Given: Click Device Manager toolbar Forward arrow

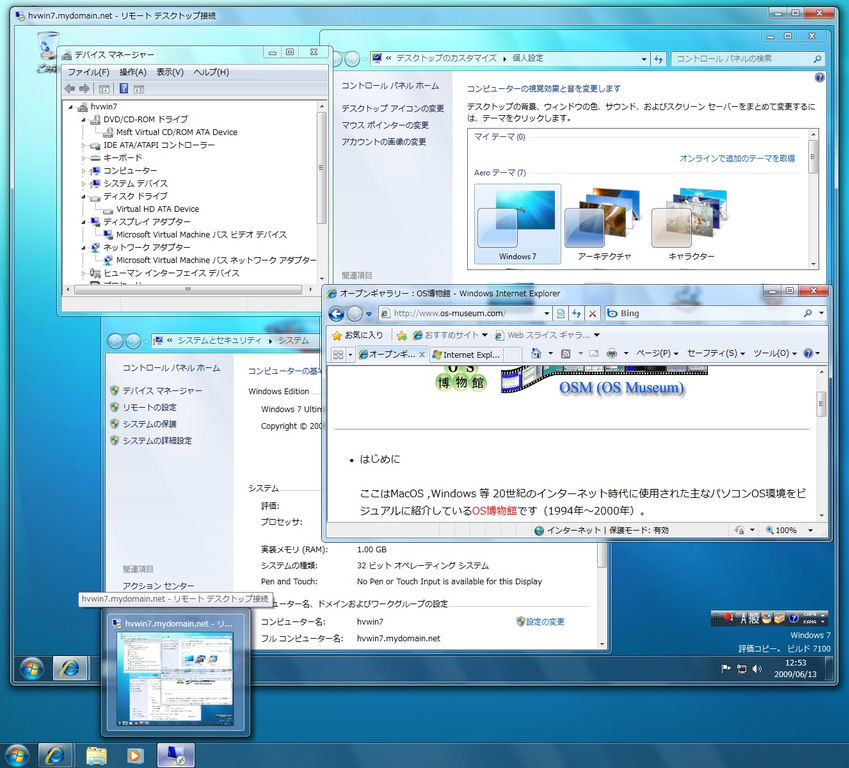Looking at the screenshot, I should (84, 89).
